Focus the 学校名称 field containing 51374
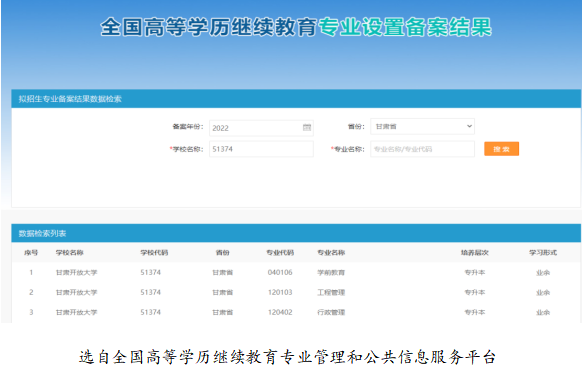 (x=261, y=149)
